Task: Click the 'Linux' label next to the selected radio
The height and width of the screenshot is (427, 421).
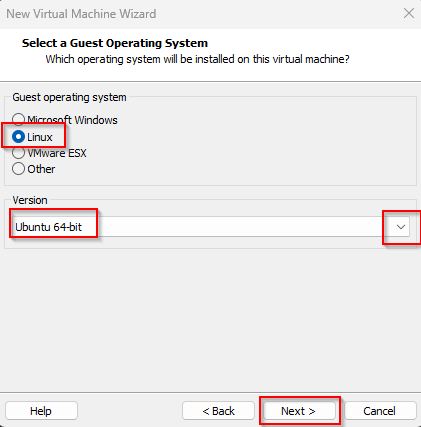Action: [x=40, y=137]
